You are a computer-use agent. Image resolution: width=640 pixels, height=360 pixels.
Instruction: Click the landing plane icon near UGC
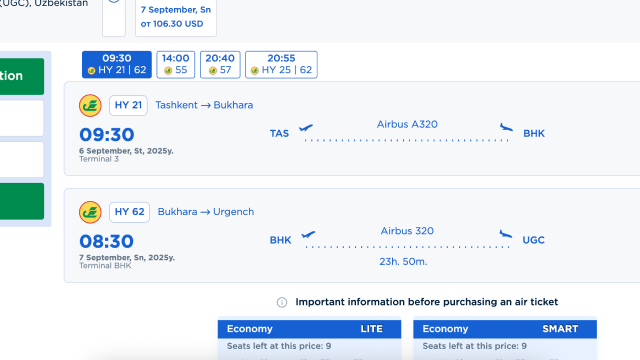click(x=506, y=234)
